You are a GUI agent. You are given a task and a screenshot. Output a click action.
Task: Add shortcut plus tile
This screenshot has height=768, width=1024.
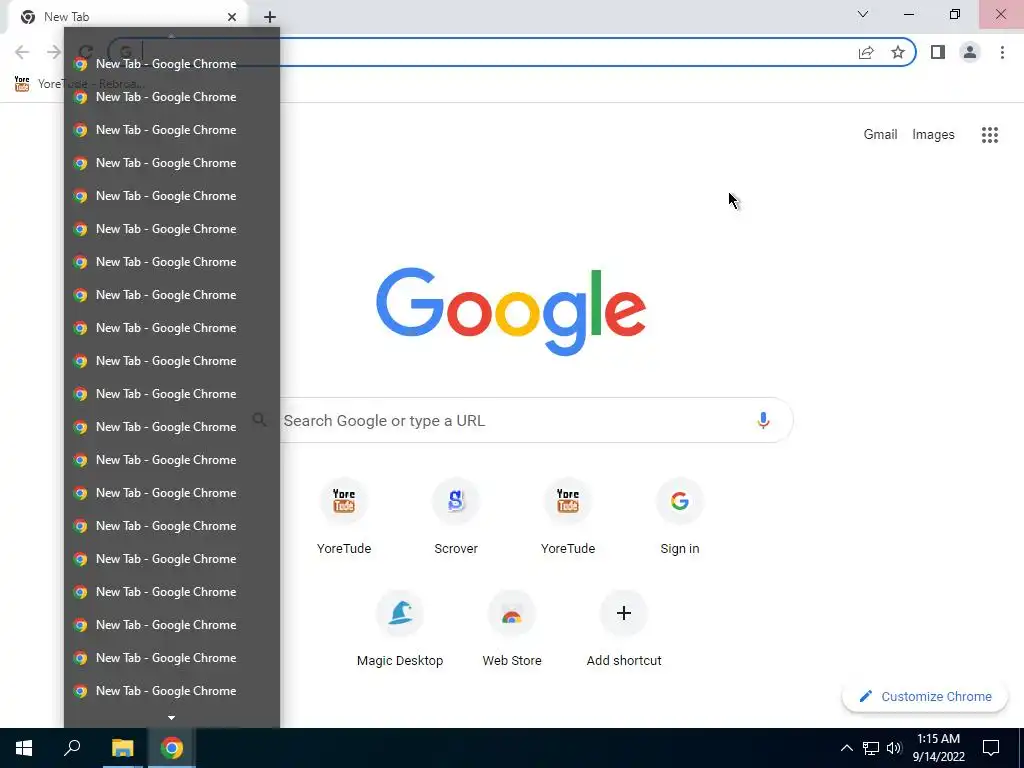click(624, 628)
